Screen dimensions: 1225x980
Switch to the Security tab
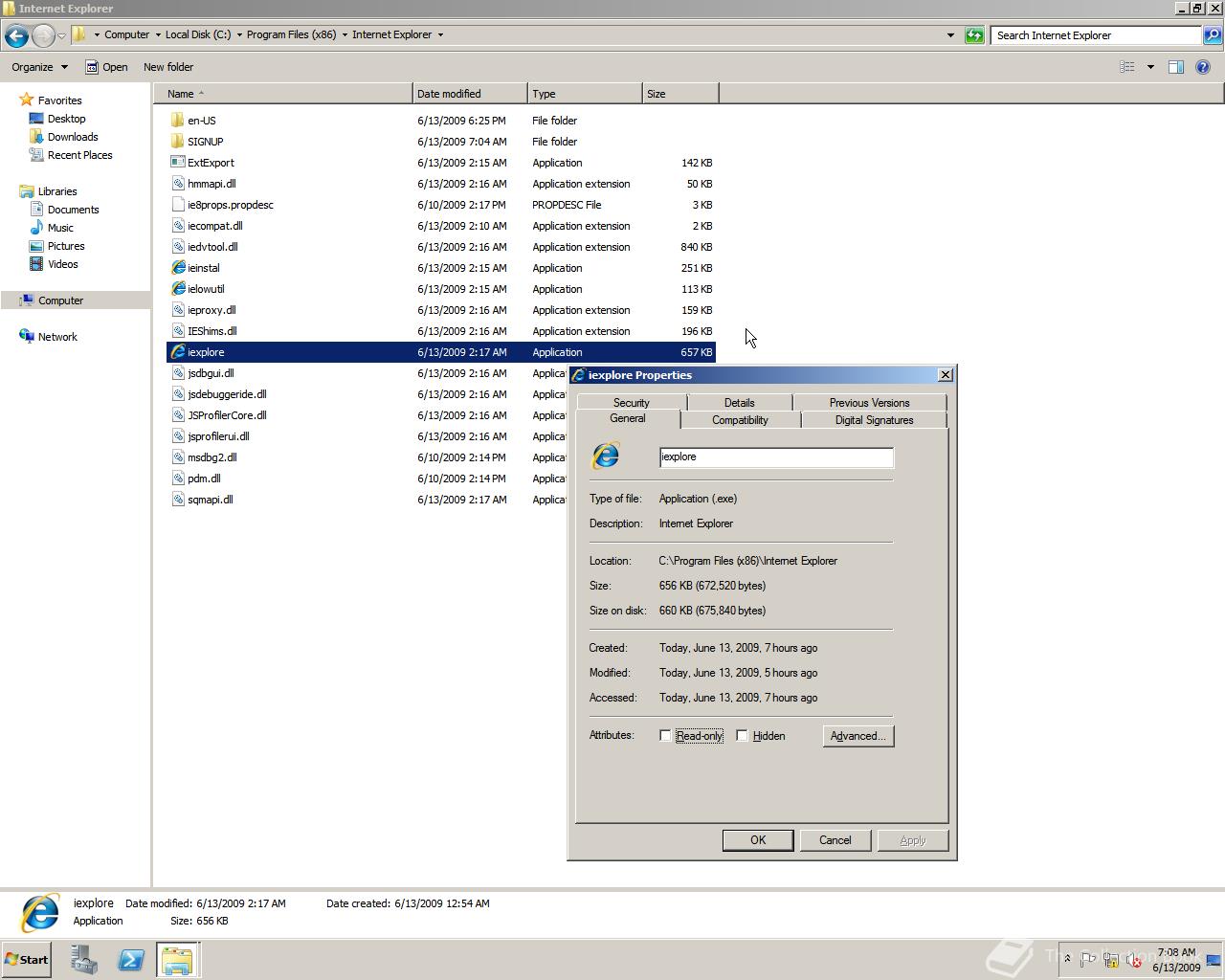[632, 403]
